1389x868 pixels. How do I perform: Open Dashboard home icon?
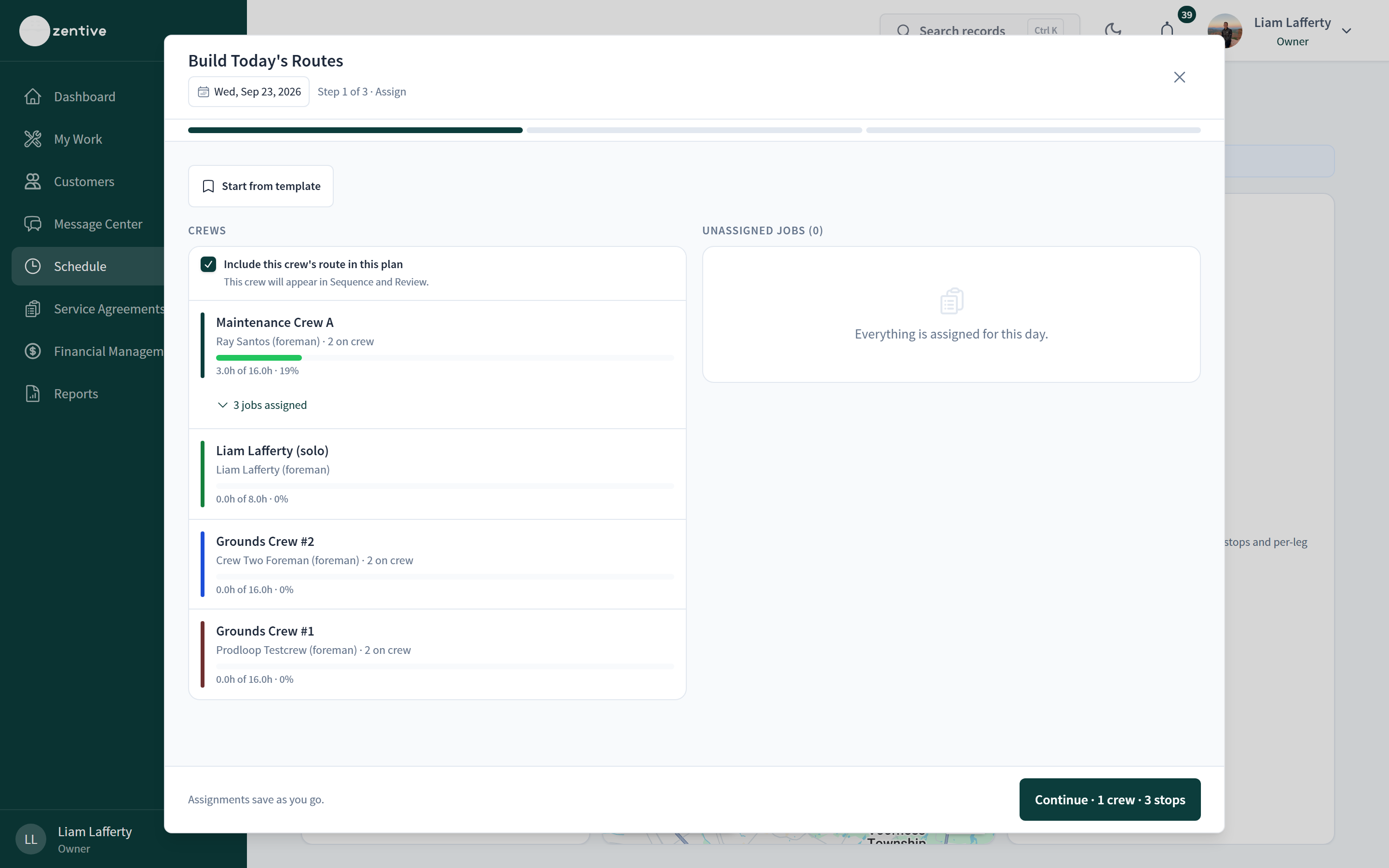33,96
